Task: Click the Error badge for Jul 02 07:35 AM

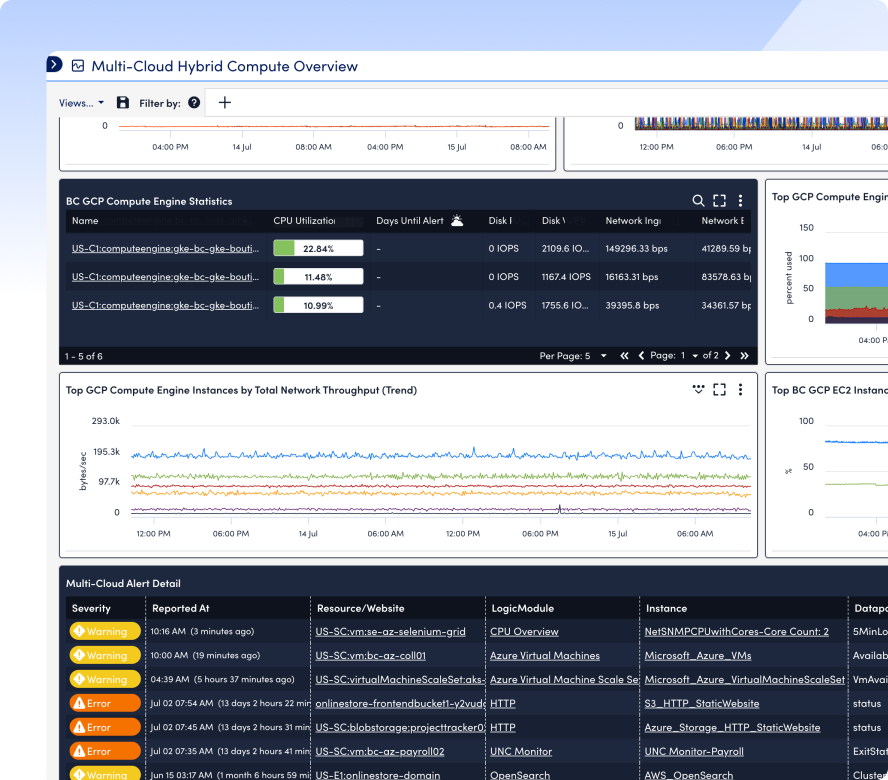Action: [x=105, y=751]
